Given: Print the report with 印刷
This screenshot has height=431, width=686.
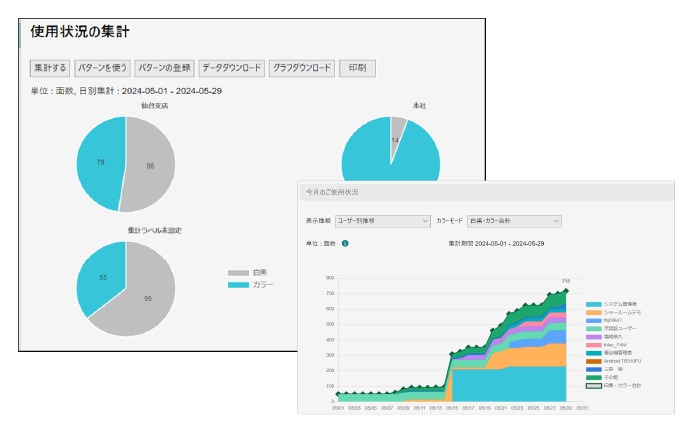Looking at the screenshot, I should pos(357,68).
